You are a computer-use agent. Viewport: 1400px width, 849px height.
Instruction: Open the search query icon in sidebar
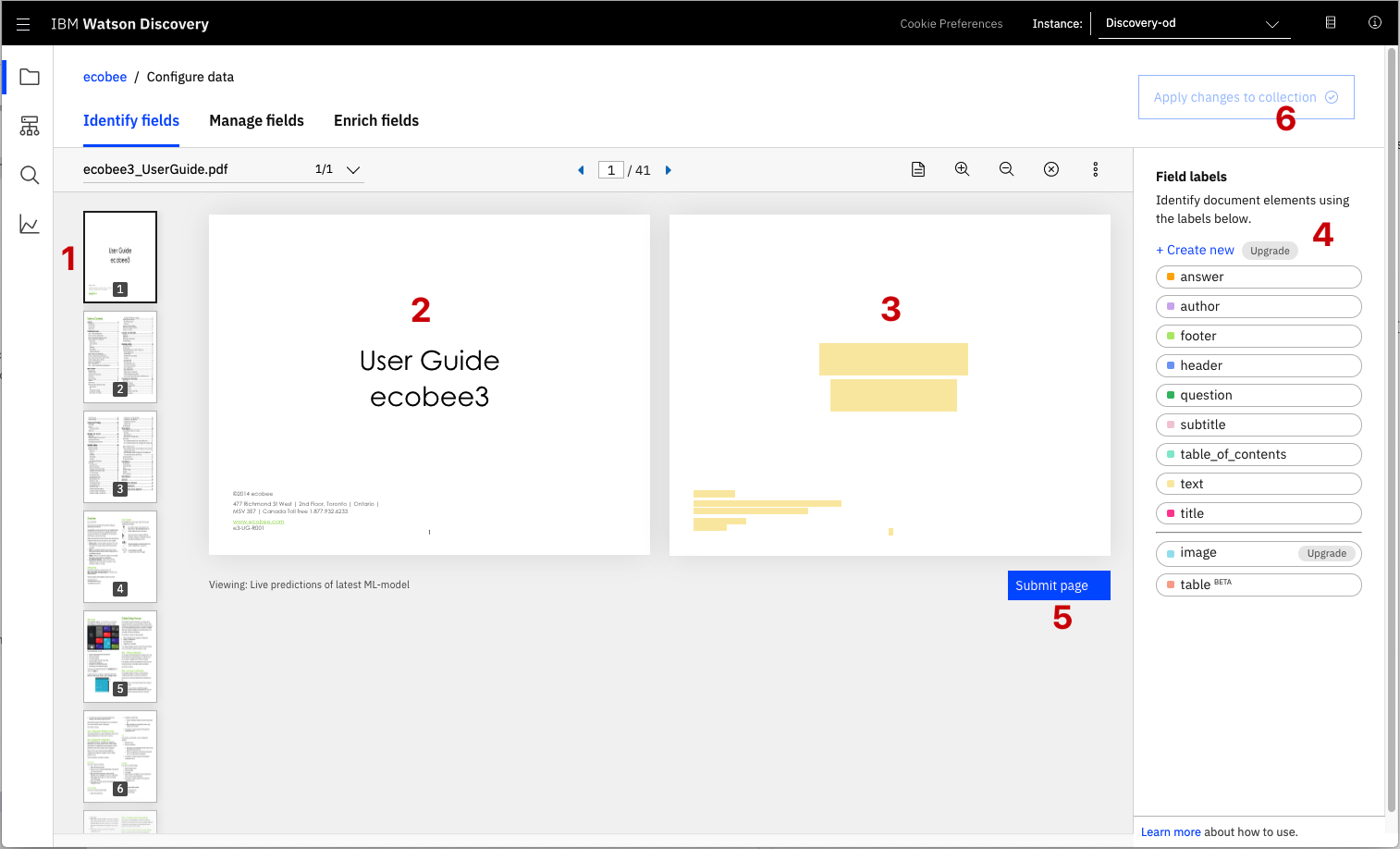point(30,175)
